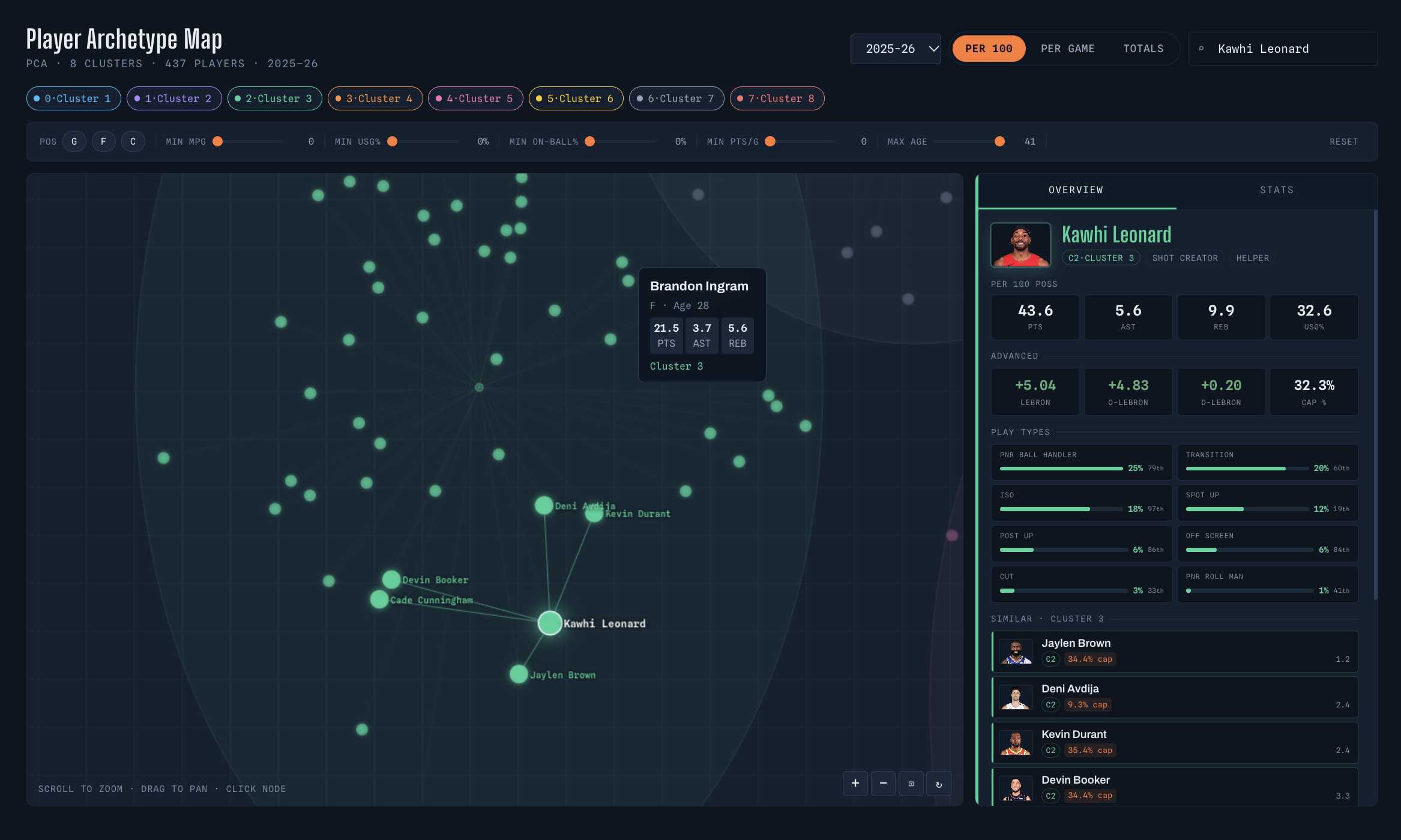Toggle the 2·Cluster 3 filter chip
Image resolution: width=1401 pixels, height=840 pixels.
(x=274, y=98)
